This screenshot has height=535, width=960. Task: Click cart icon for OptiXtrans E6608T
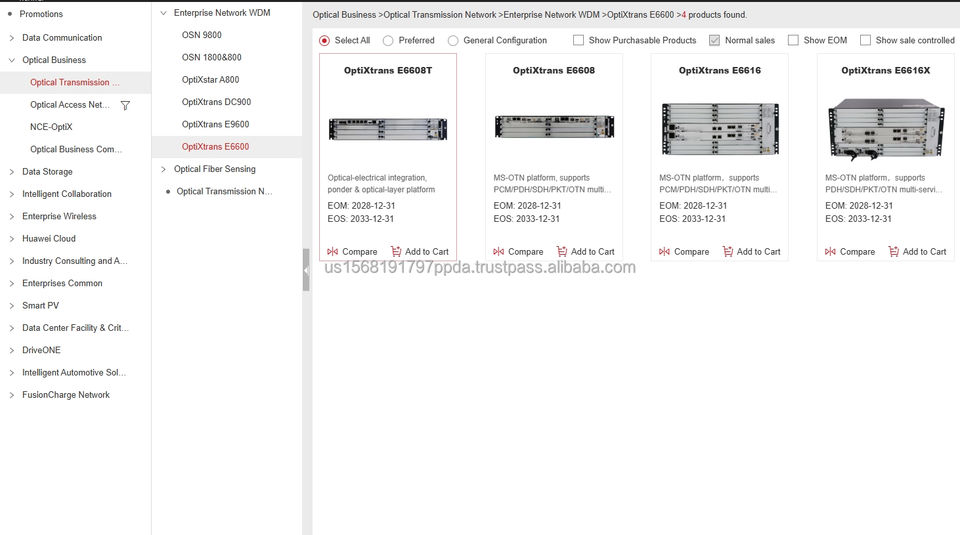click(x=396, y=252)
